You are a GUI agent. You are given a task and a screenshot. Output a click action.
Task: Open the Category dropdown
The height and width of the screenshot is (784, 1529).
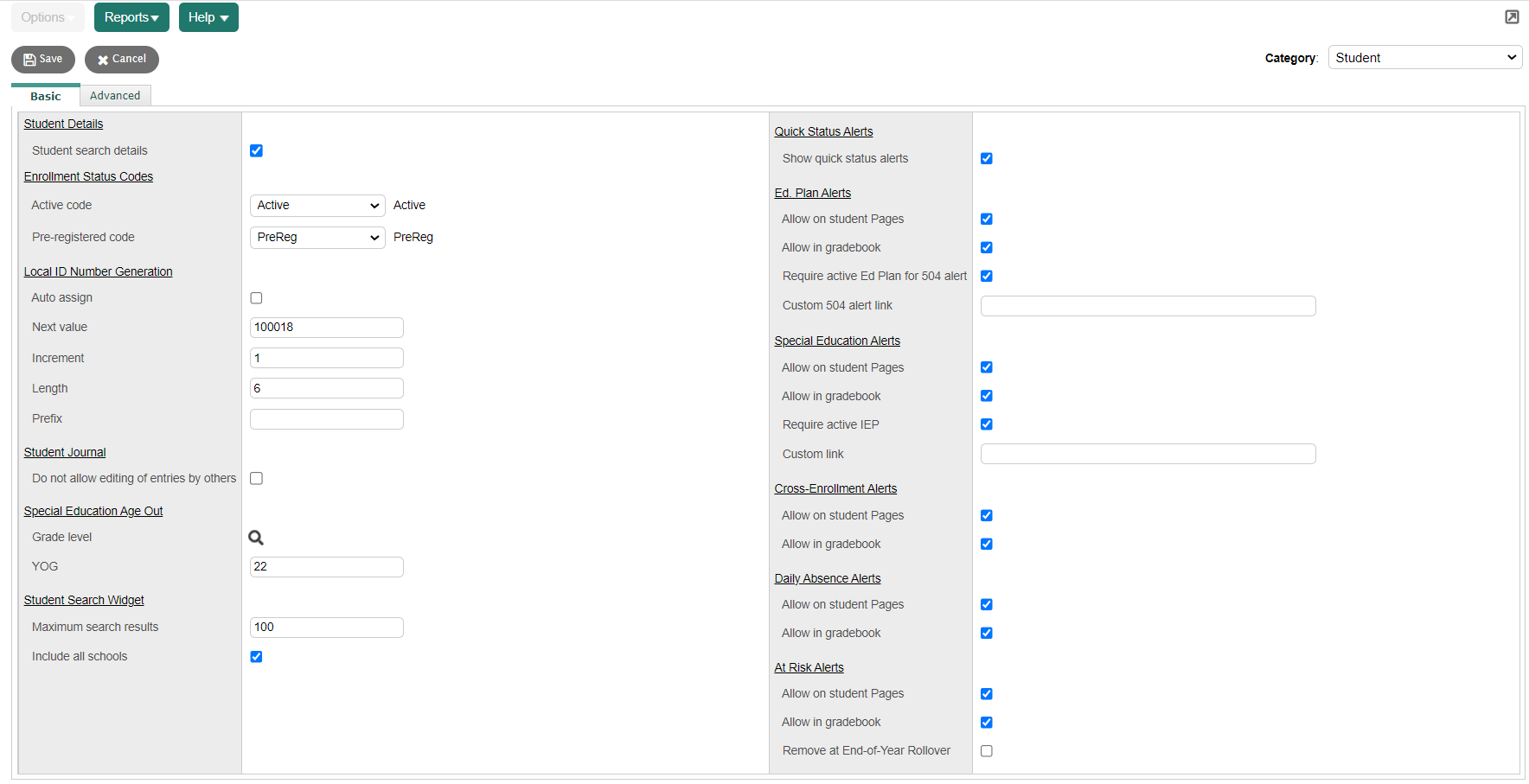1424,58
